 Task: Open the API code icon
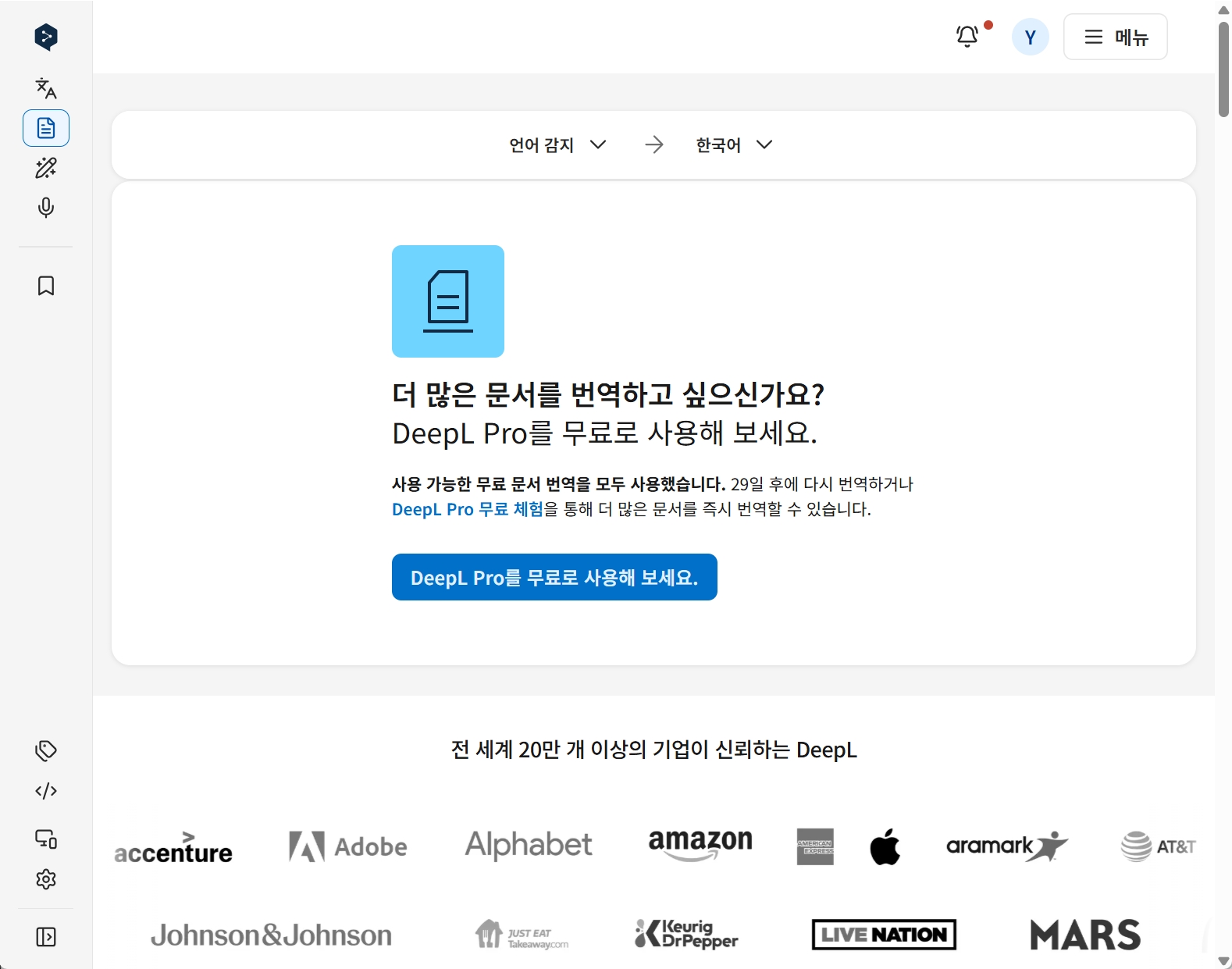46,791
